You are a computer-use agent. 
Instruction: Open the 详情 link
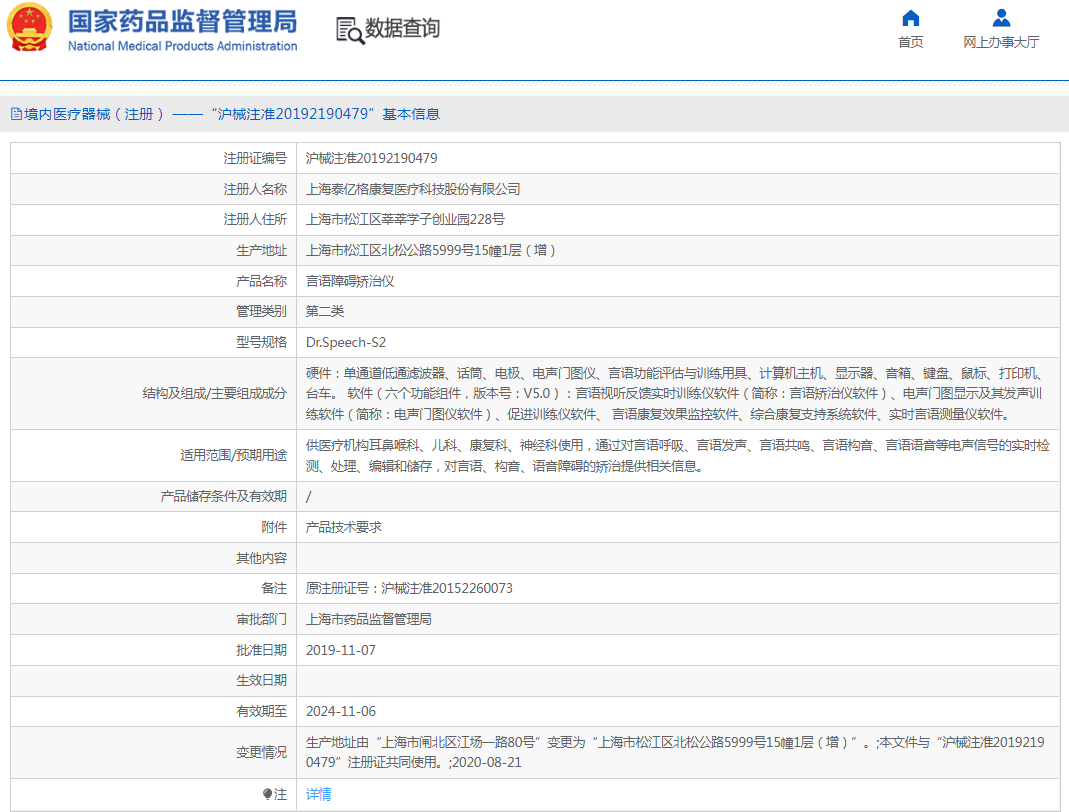318,794
